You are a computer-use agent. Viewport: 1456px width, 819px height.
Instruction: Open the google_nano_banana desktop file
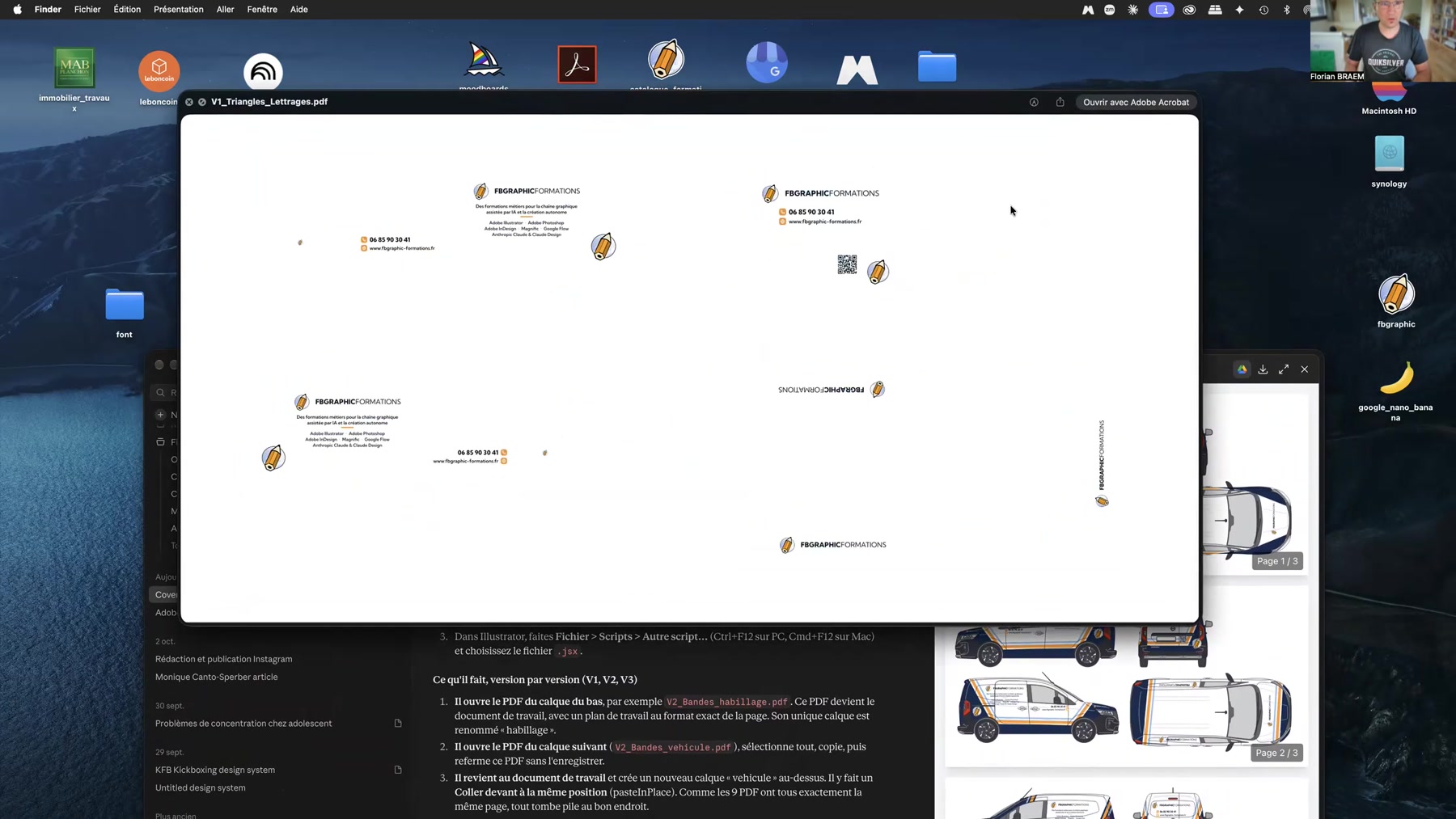[x=1396, y=378]
